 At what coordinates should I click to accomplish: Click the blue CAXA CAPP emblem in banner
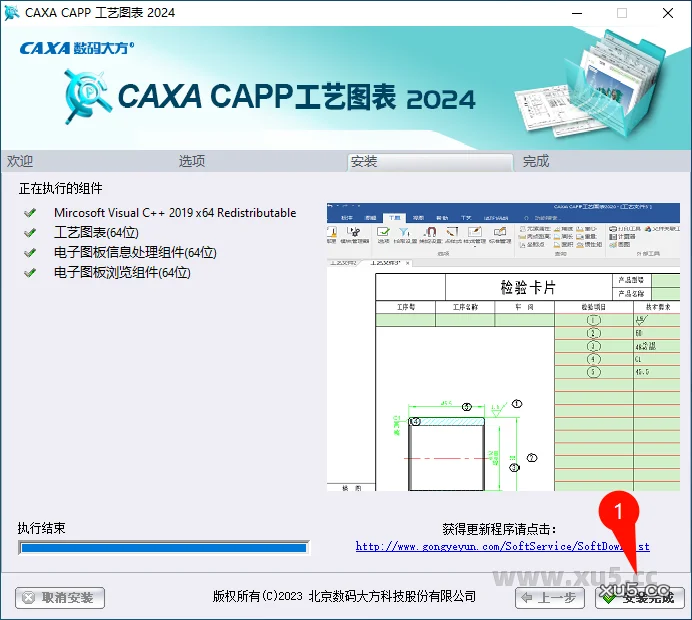click(x=87, y=96)
